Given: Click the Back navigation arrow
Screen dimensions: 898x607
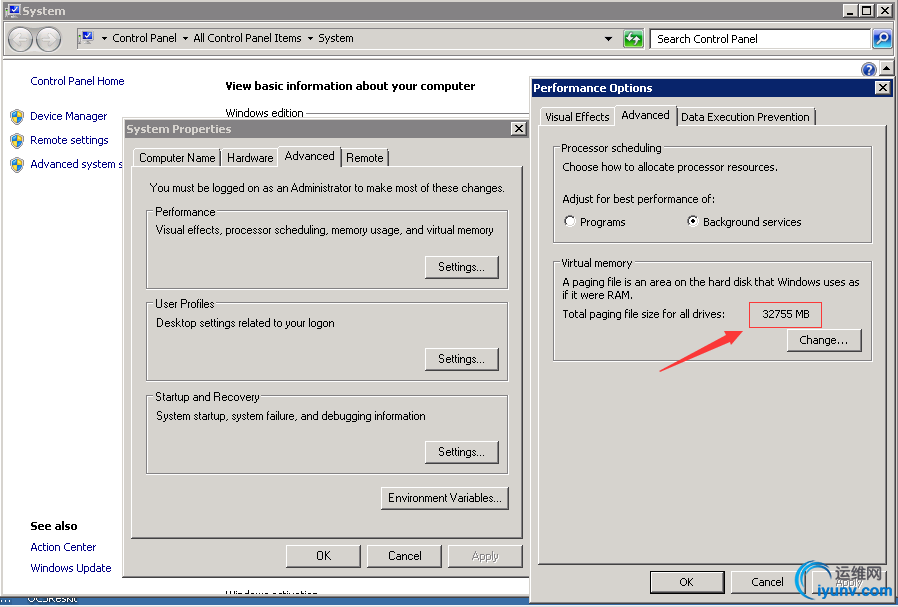Looking at the screenshot, I should [x=21, y=40].
